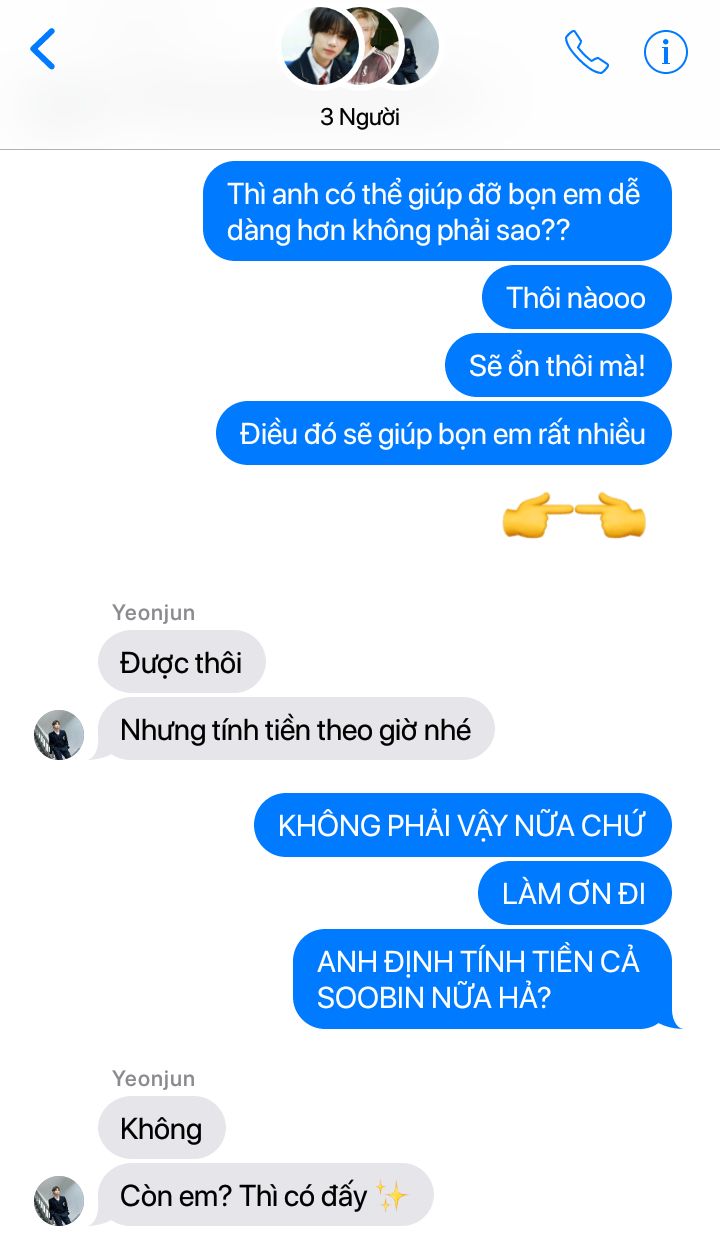Select the 'Còn em? Thì có đấy' bubble
The image size is (720, 1235).
tap(265, 1195)
